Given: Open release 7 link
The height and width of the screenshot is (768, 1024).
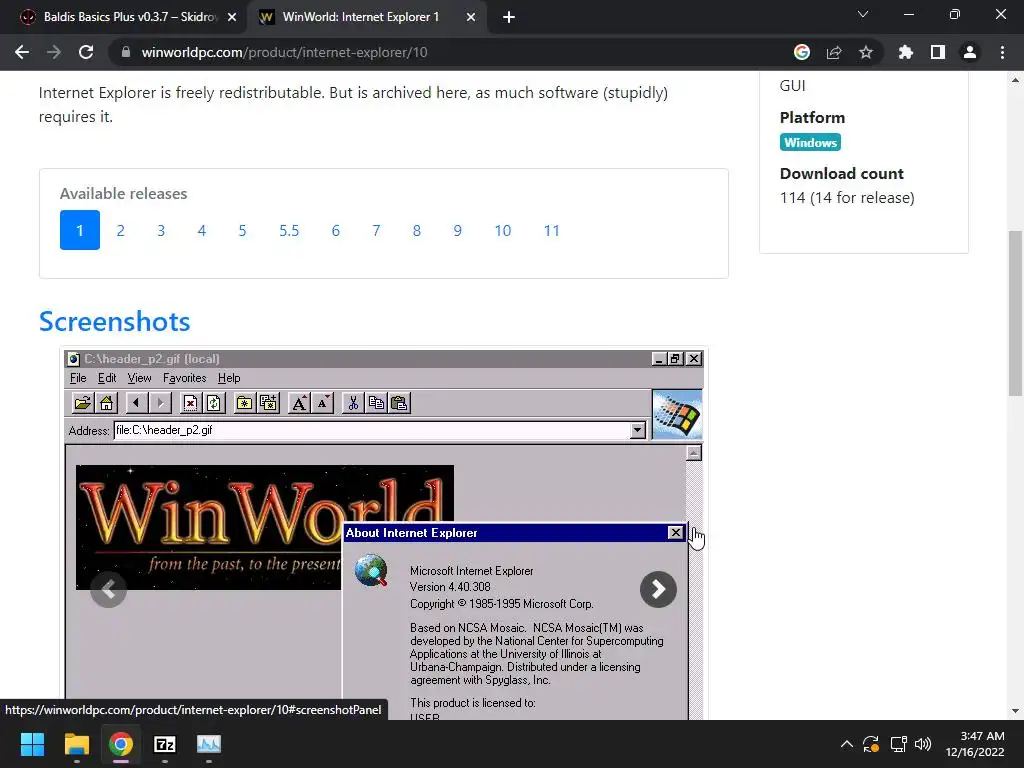Looking at the screenshot, I should pos(376,230).
